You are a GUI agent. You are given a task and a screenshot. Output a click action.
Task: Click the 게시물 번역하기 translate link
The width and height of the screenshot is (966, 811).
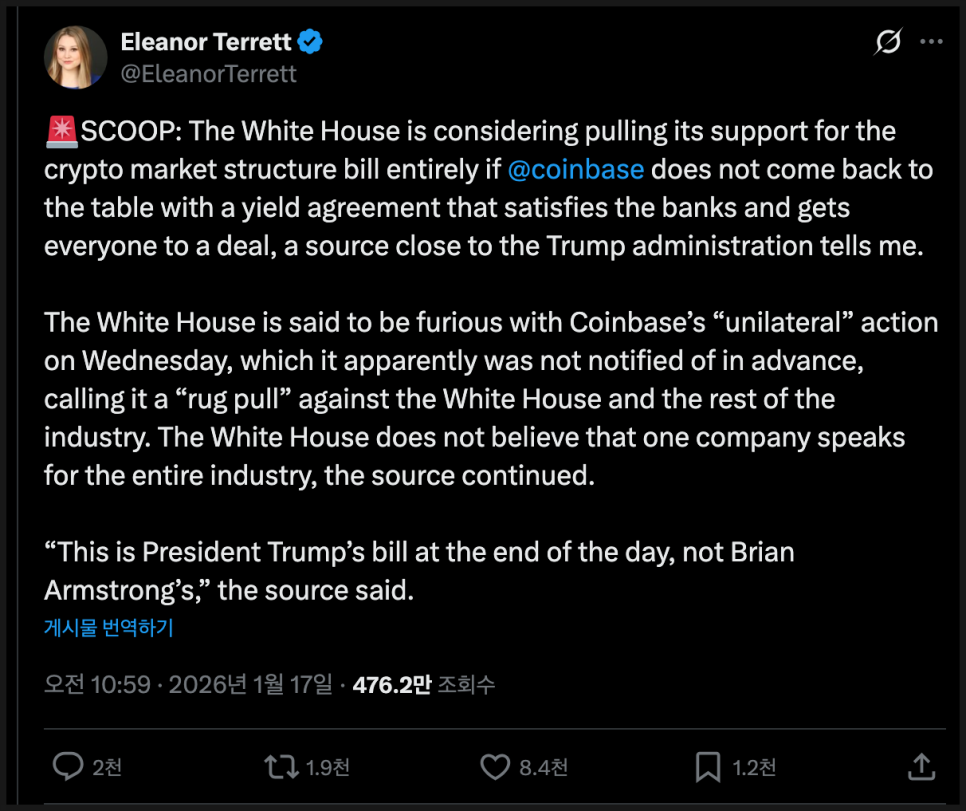[x=109, y=628]
